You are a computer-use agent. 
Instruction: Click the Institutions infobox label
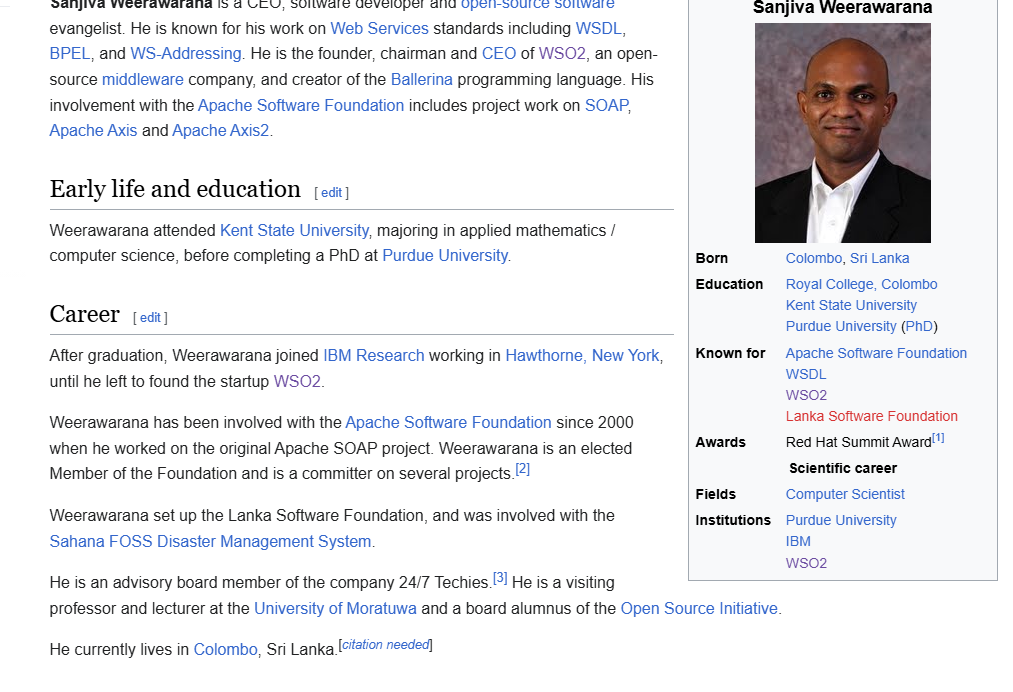coord(733,521)
